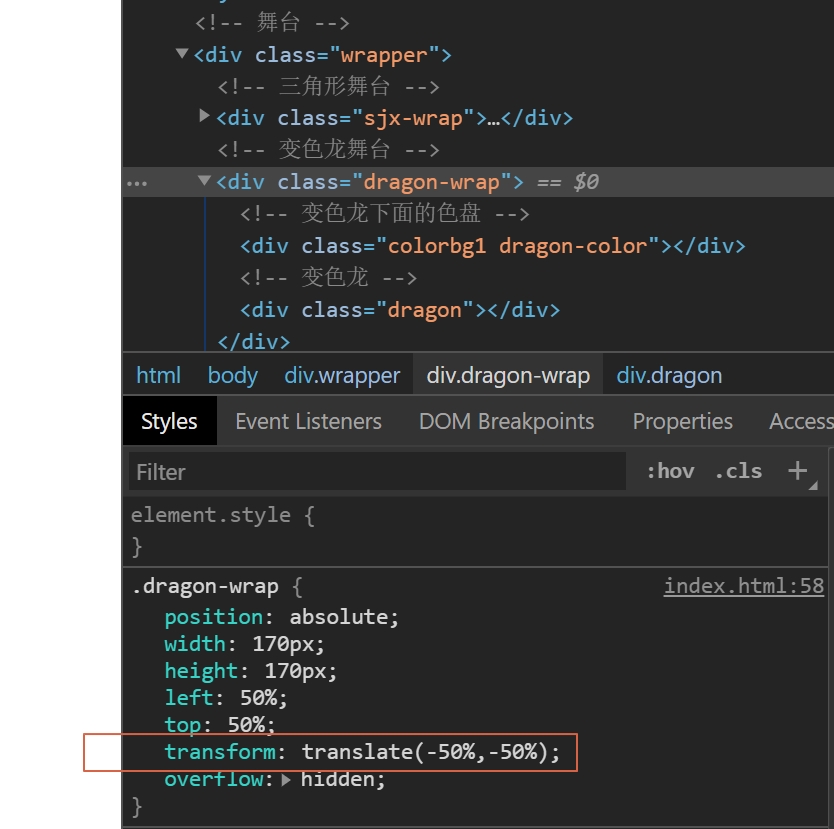Select body in the breadcrumb bar
Image resolution: width=834 pixels, height=829 pixels.
click(x=232, y=375)
